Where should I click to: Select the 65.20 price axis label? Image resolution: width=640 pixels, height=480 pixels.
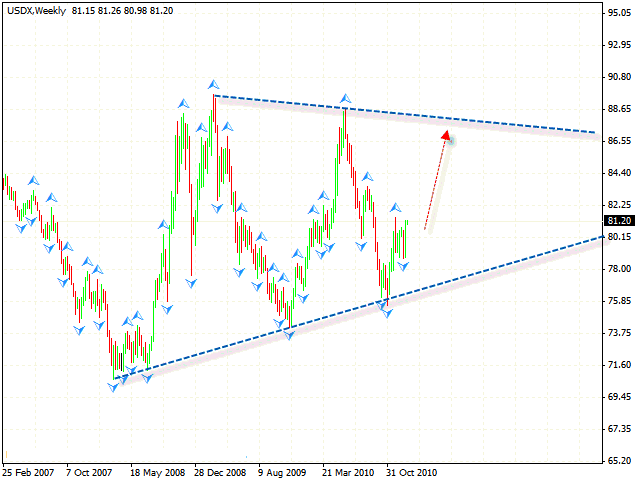coord(619,461)
